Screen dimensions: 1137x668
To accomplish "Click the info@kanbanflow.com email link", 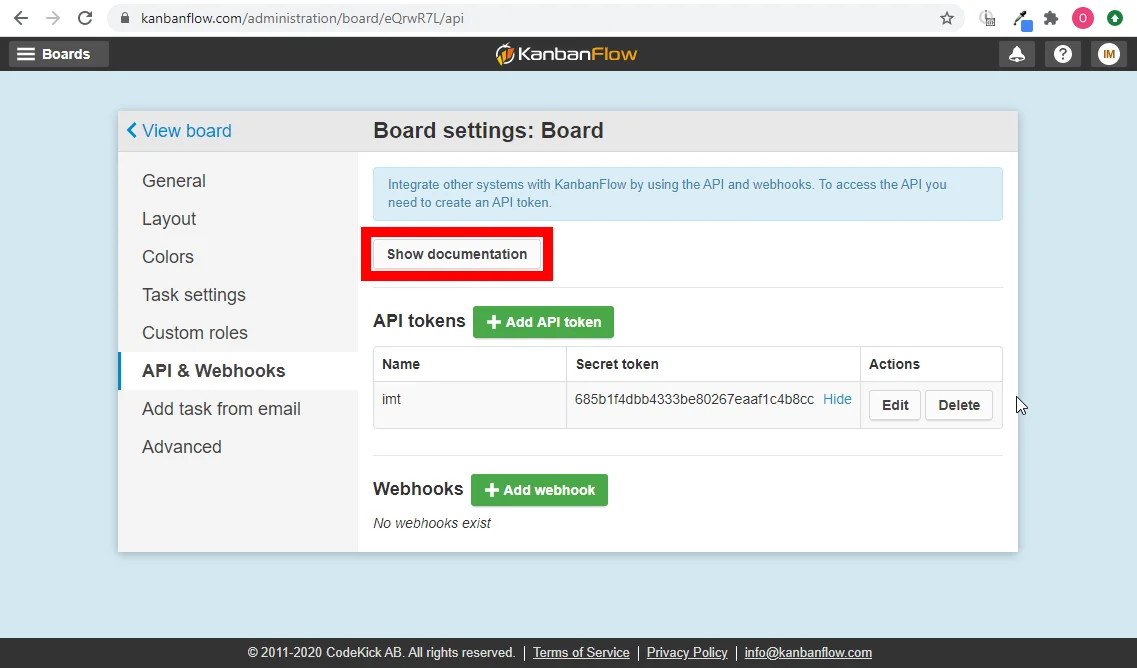I will pyautogui.click(x=808, y=653).
